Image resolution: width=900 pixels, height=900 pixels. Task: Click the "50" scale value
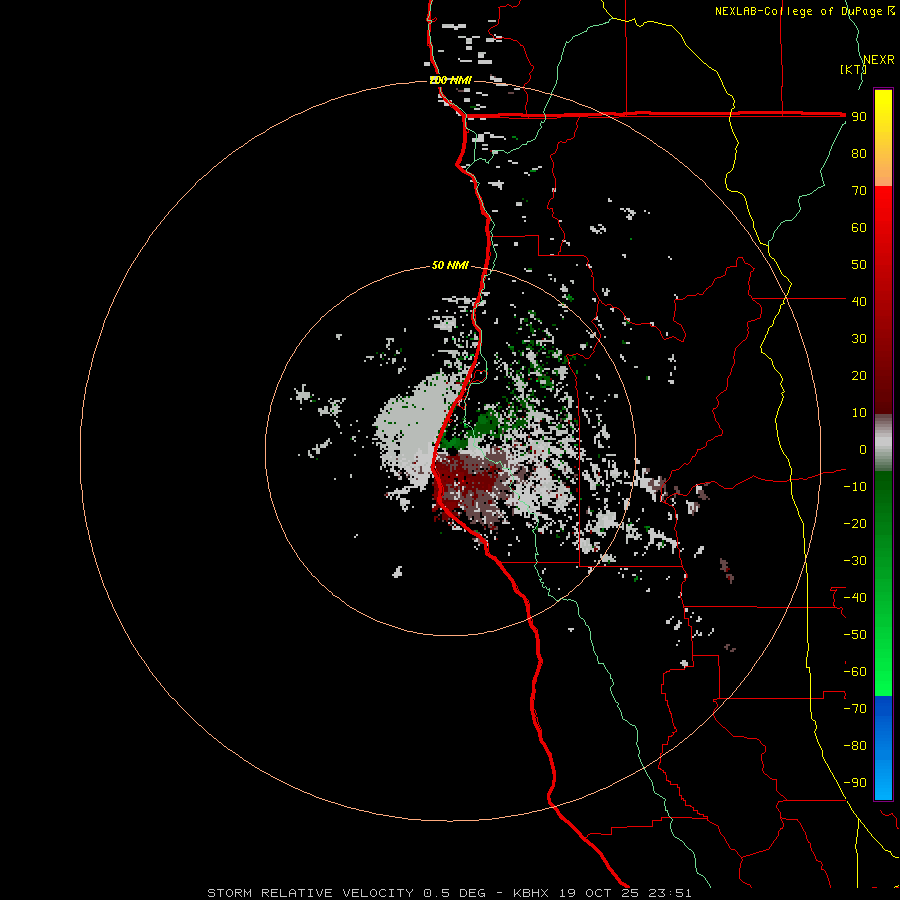[x=859, y=265]
